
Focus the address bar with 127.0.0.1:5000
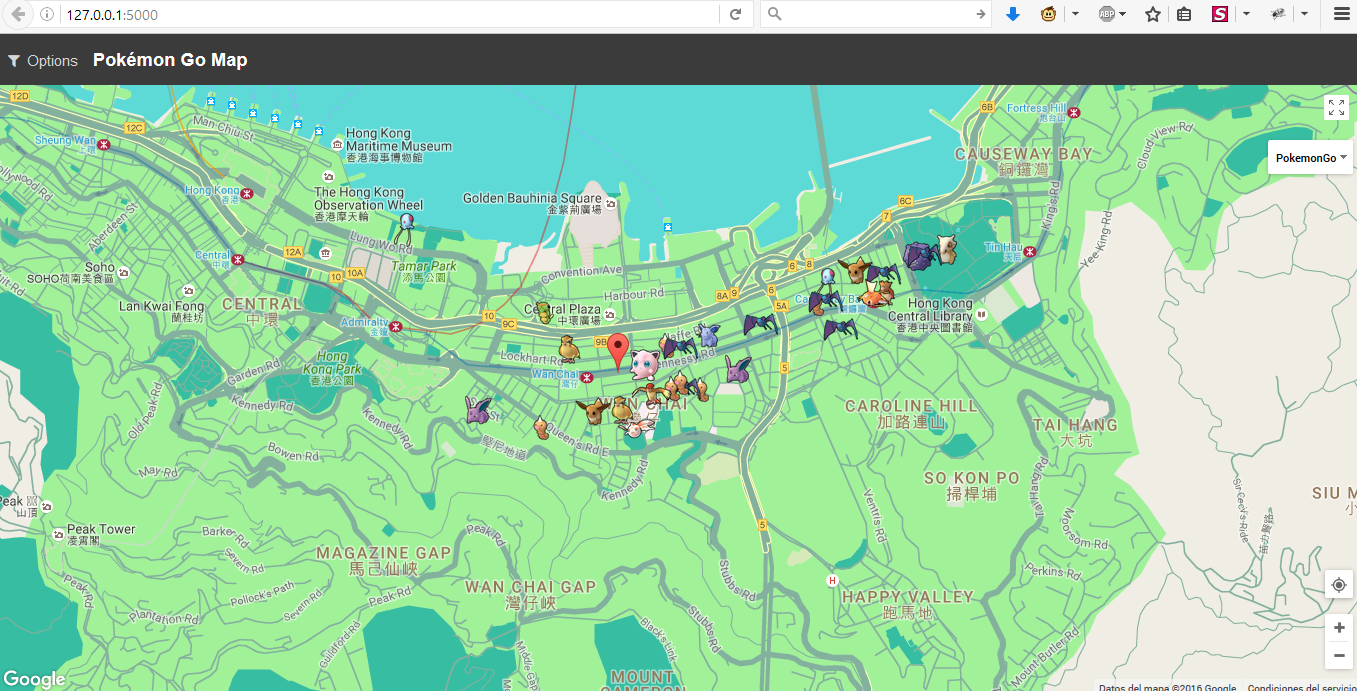(390, 15)
